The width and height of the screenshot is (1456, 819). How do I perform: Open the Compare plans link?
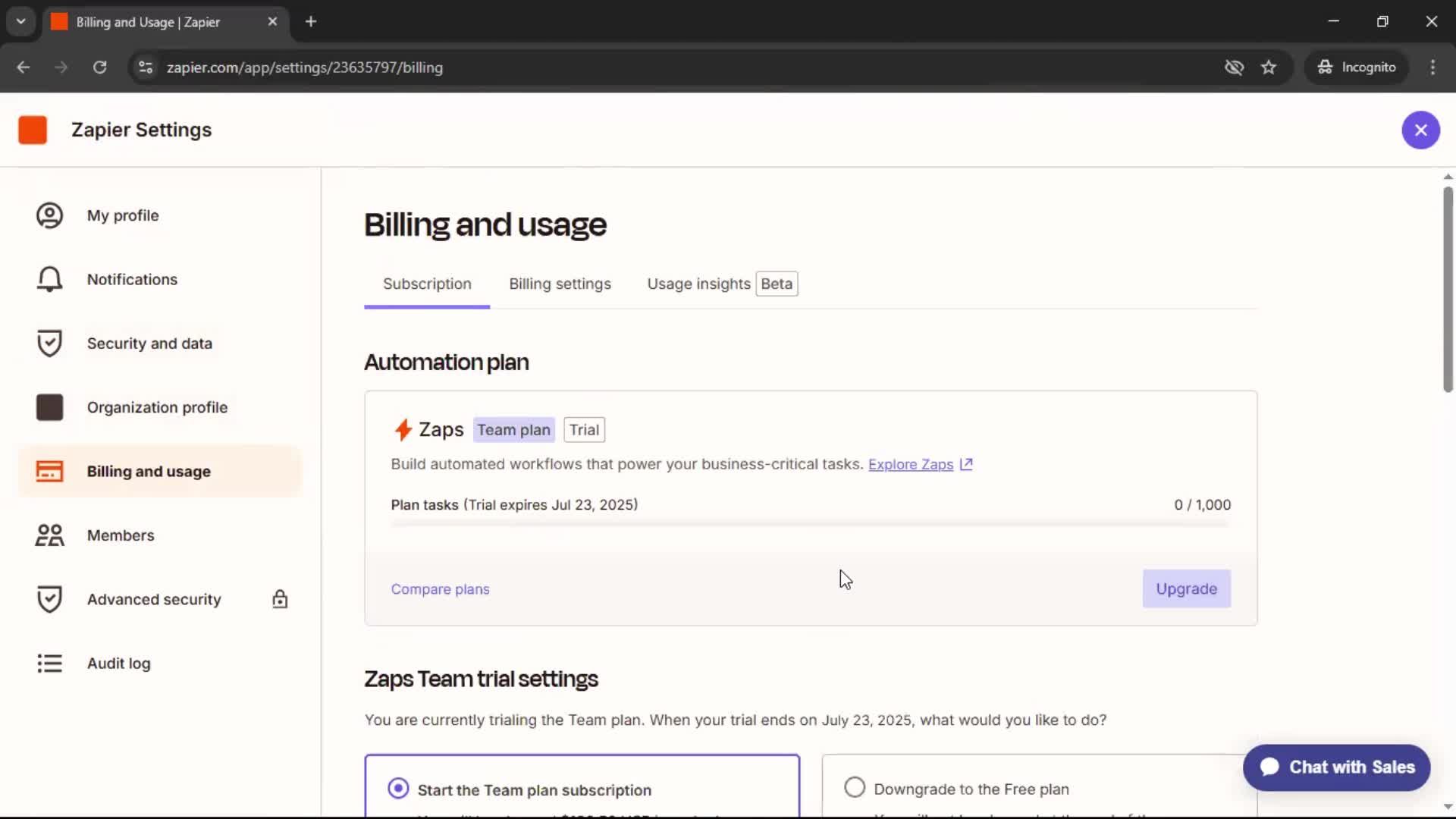[440, 589]
